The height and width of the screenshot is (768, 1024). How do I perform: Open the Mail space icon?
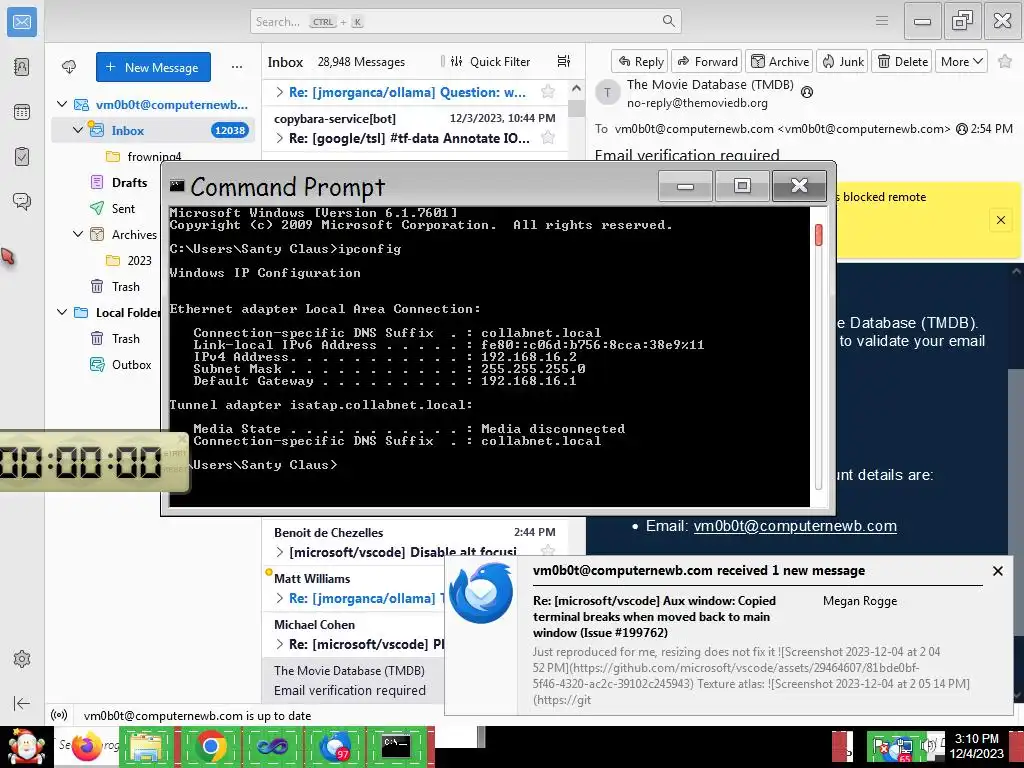tap(22, 22)
